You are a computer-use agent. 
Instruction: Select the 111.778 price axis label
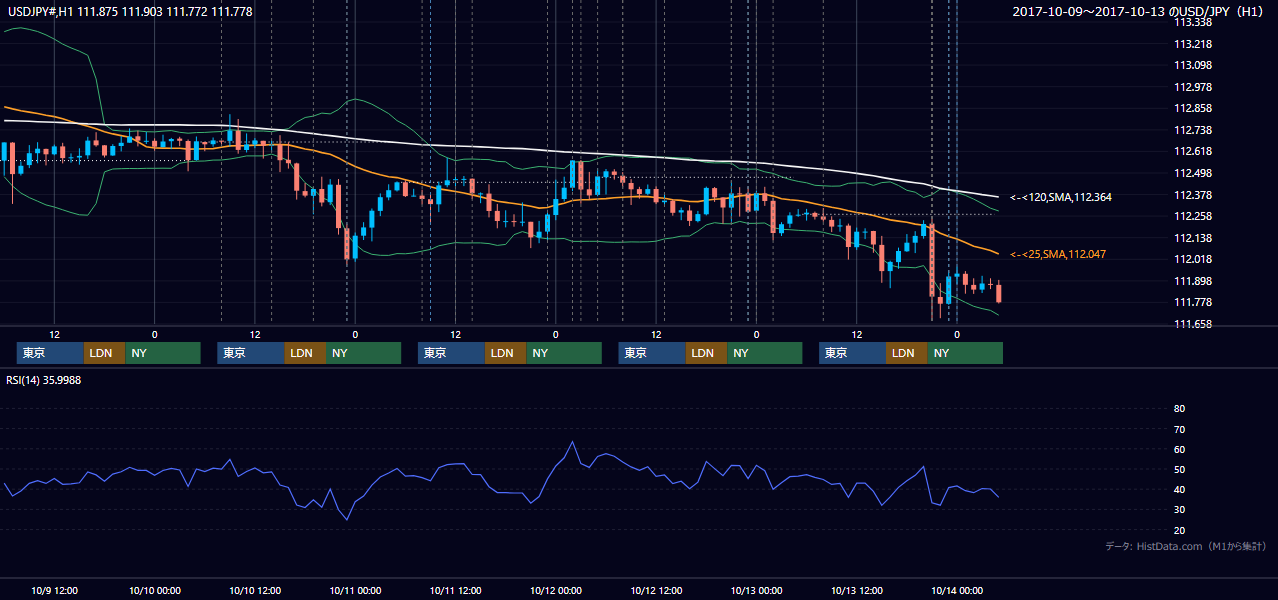(x=1193, y=302)
